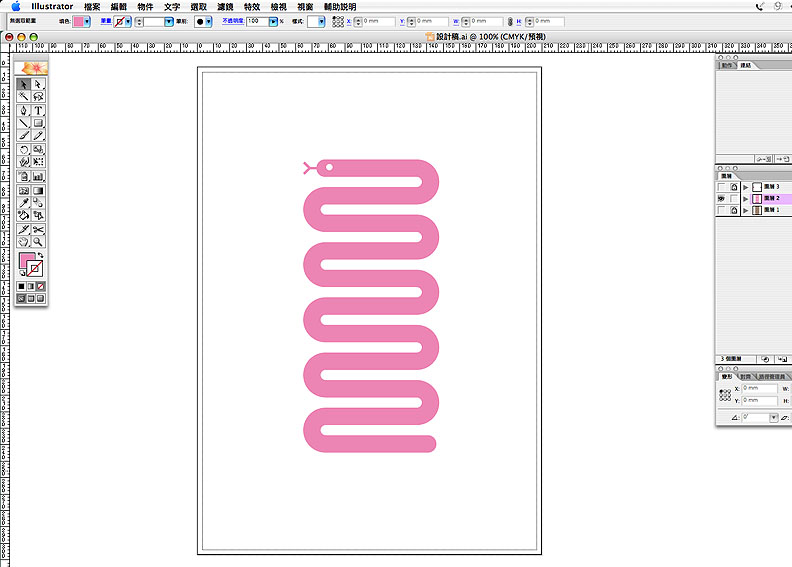The width and height of the screenshot is (792, 567).
Task: Open stroke color dropdown in control bar
Action: (x=128, y=21)
